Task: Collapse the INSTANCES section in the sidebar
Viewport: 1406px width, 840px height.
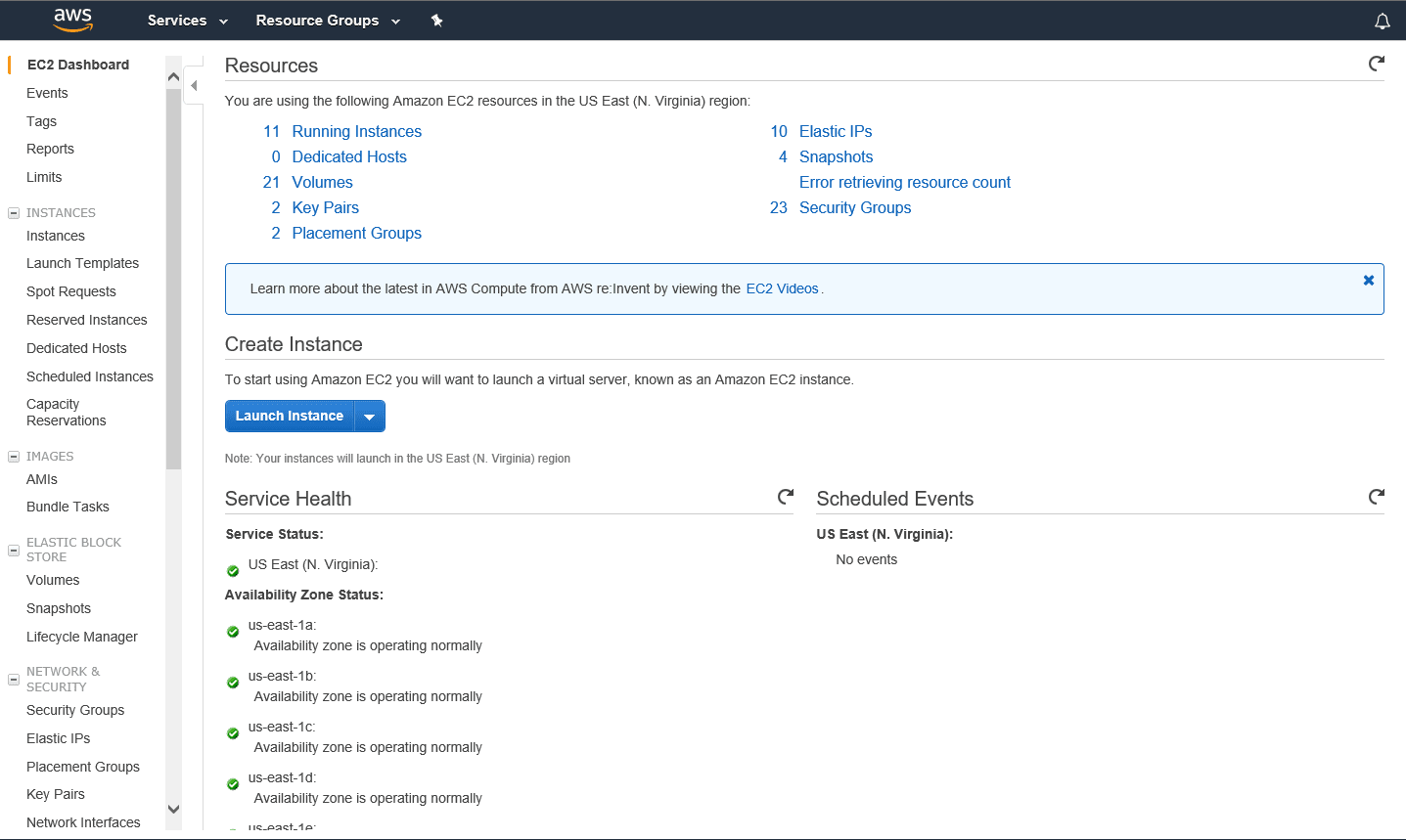Action: pyautogui.click(x=13, y=212)
